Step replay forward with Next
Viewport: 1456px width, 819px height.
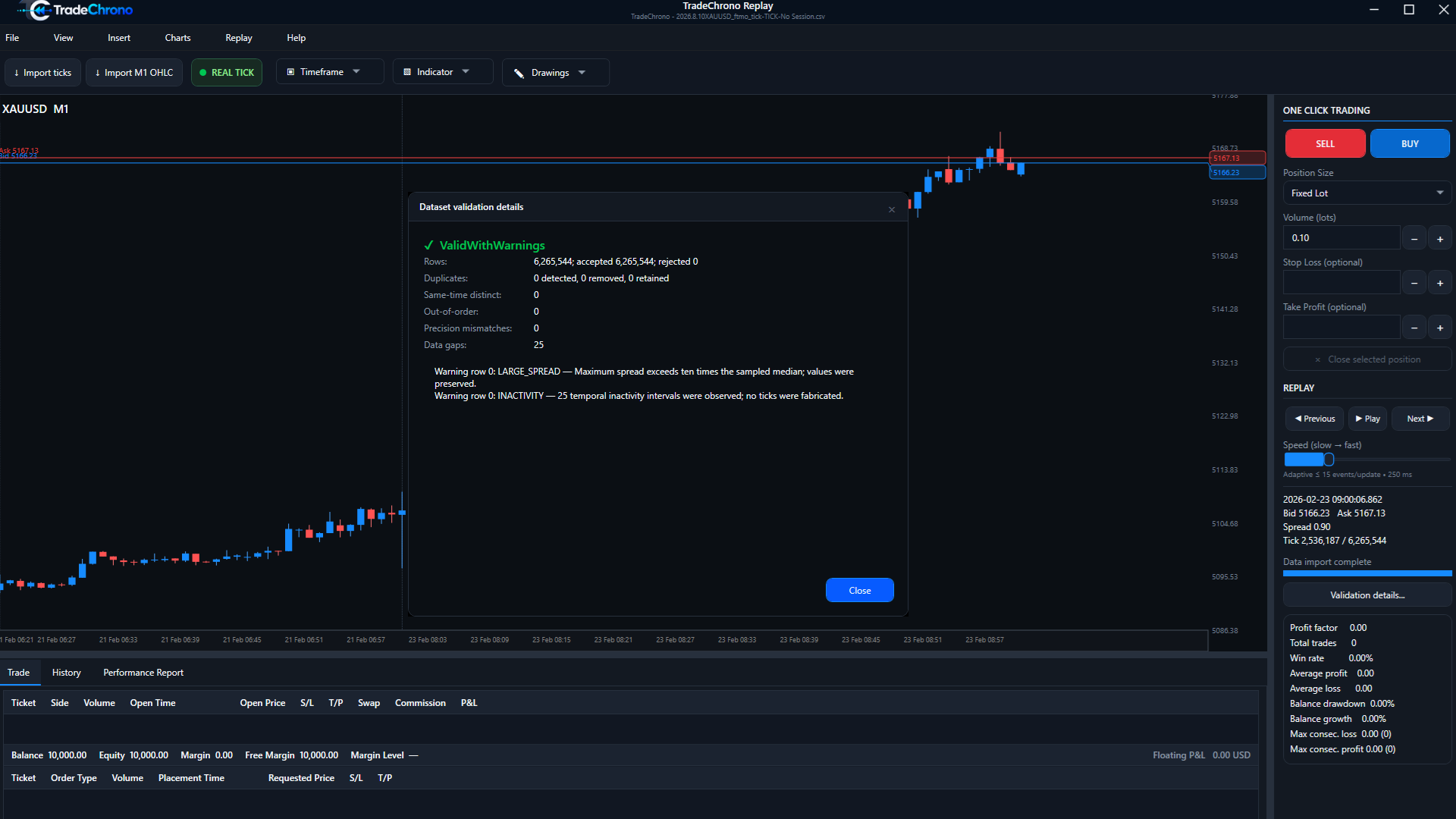point(1420,419)
